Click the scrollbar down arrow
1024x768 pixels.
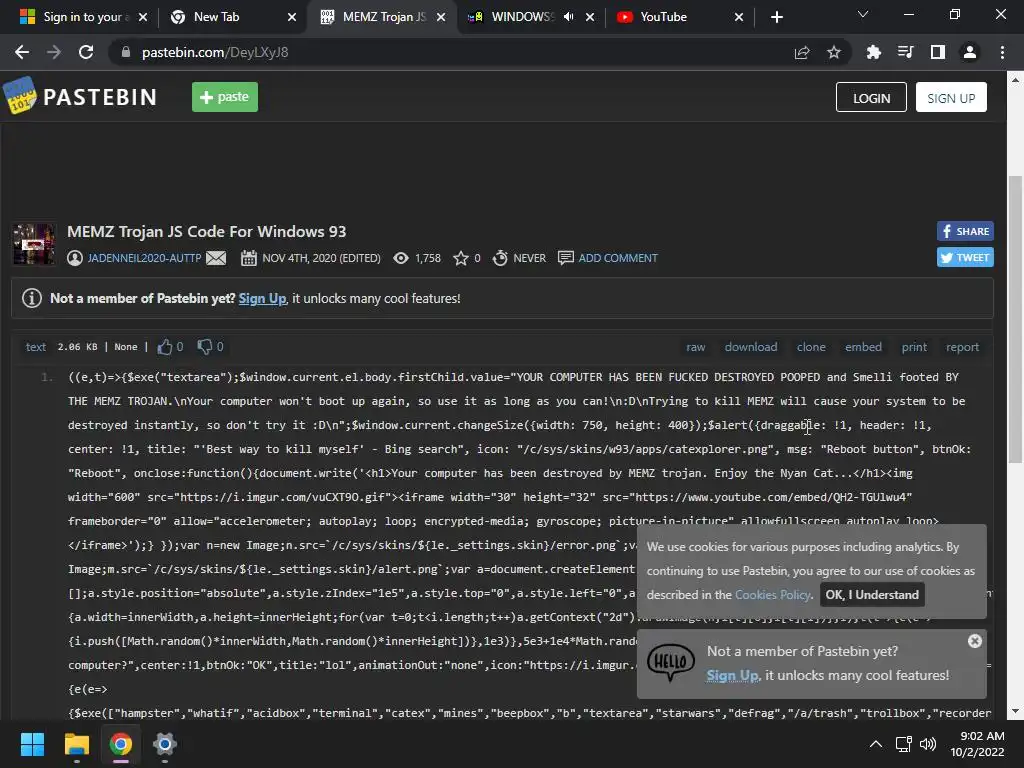1015,711
